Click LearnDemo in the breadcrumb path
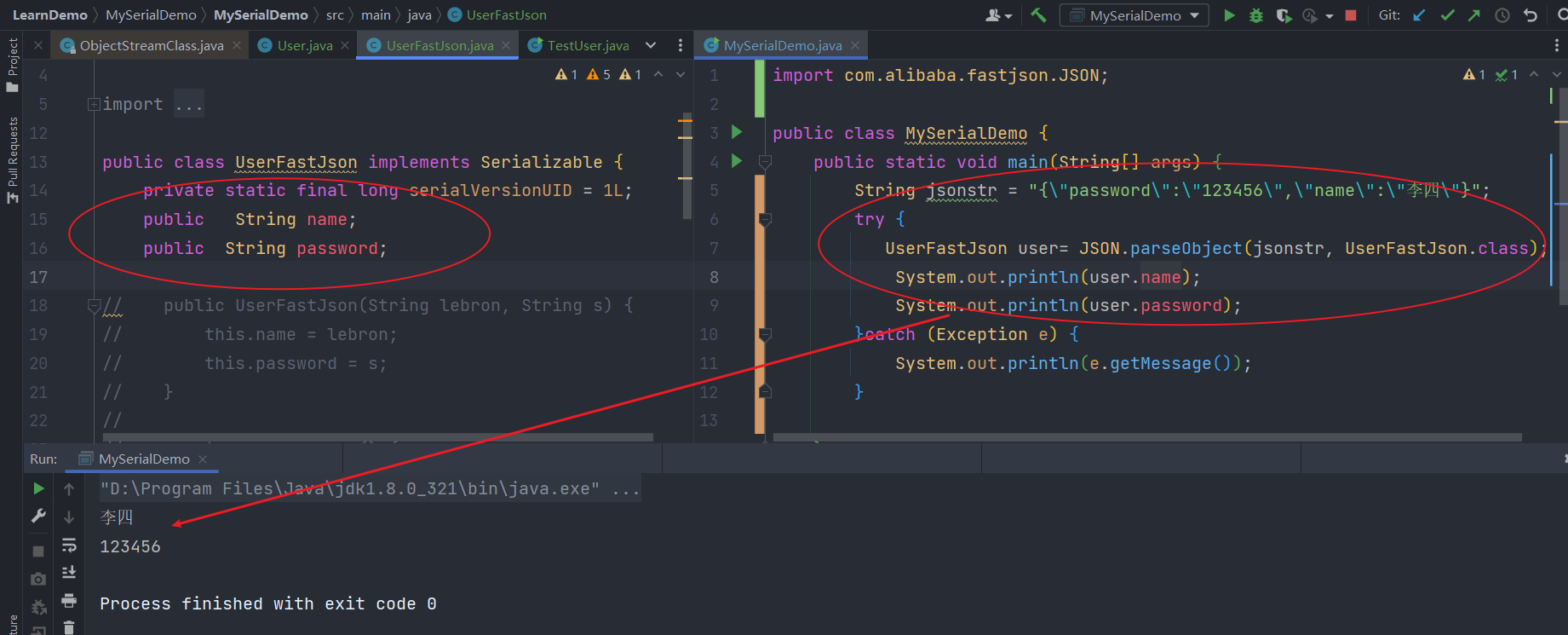The image size is (1568, 635). (x=49, y=15)
